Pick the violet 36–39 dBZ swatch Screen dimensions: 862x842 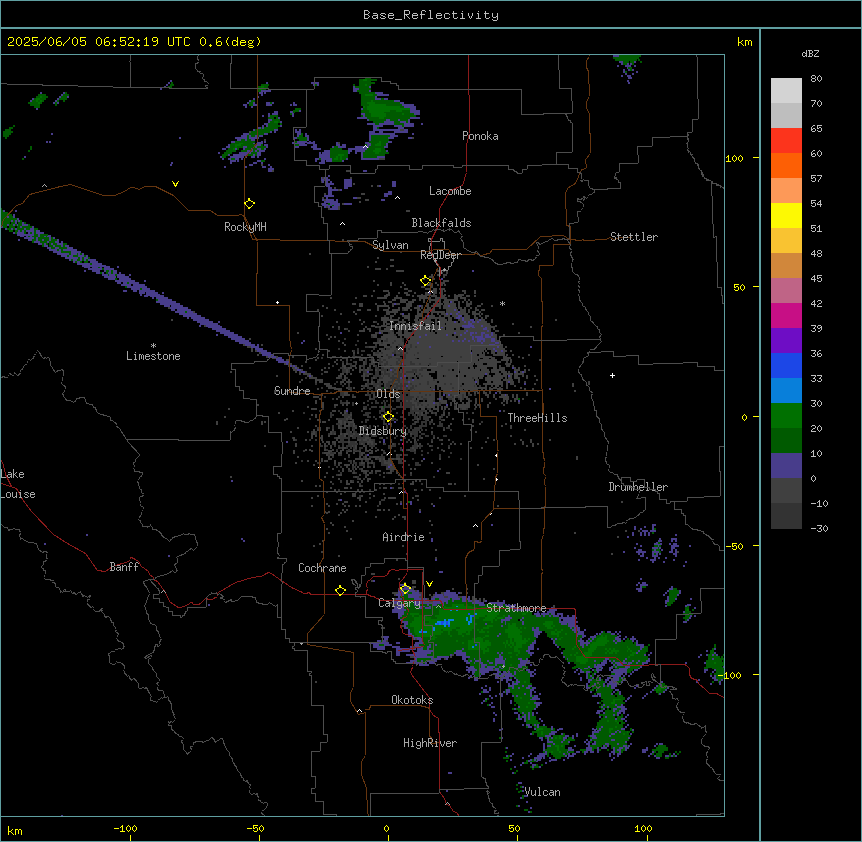[786, 341]
